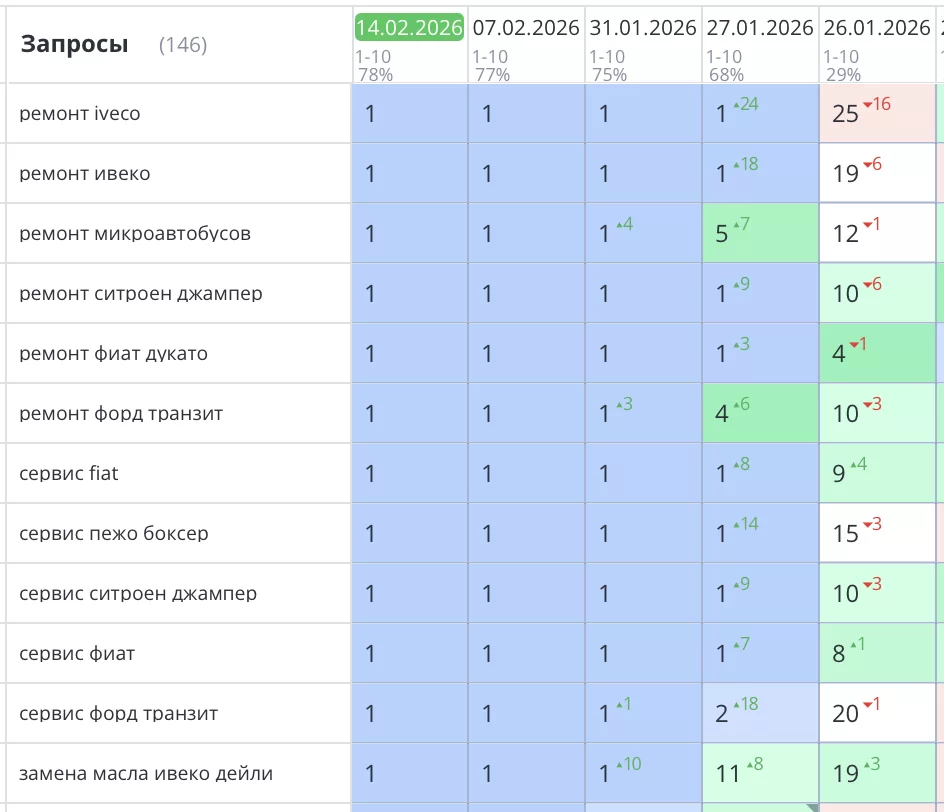Image resolution: width=944 pixels, height=812 pixels.
Task: Select the 07.02.2026 date column header
Action: click(x=526, y=28)
